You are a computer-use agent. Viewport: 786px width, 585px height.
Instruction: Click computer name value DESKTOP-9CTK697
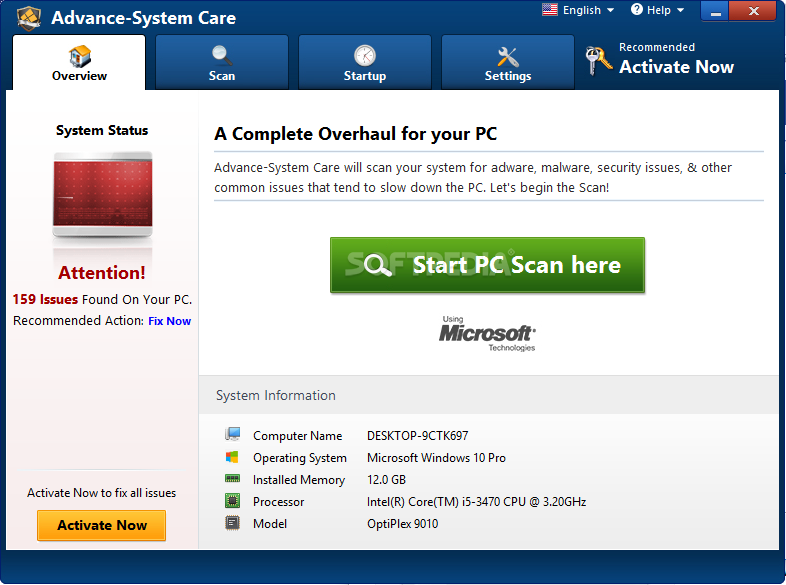tap(418, 436)
